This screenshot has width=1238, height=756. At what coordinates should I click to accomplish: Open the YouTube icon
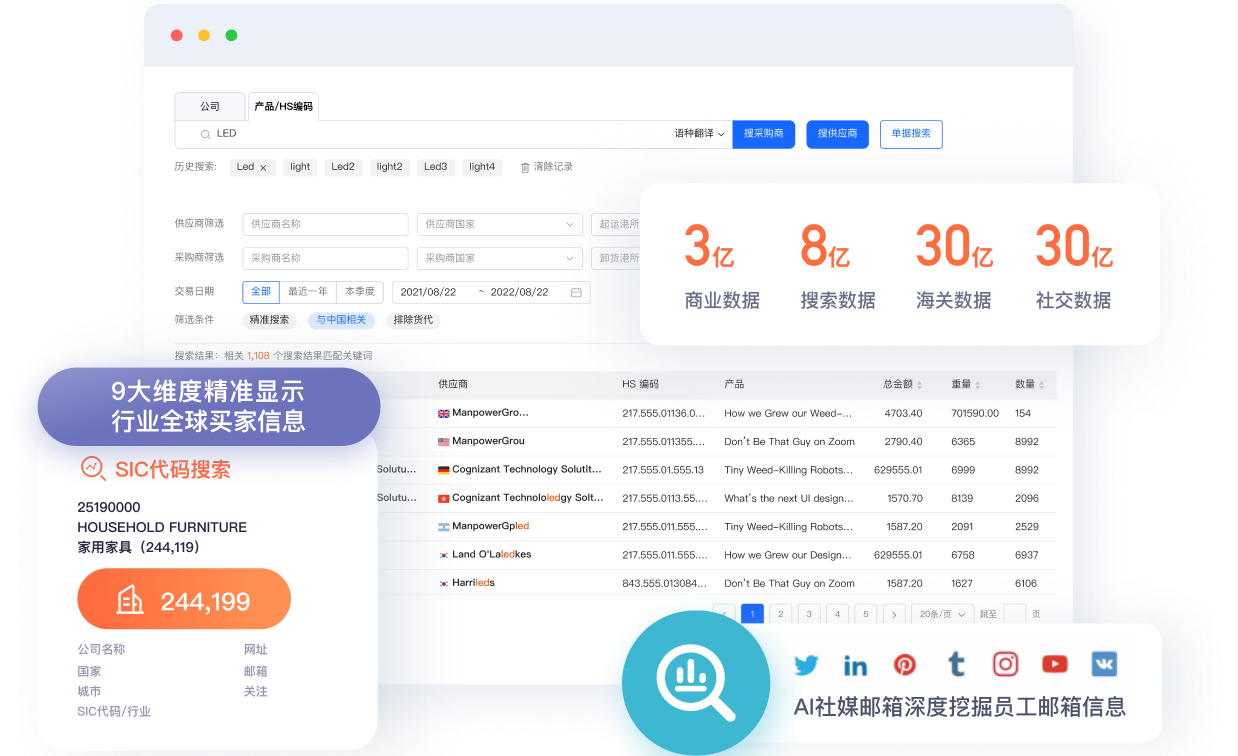point(1054,664)
